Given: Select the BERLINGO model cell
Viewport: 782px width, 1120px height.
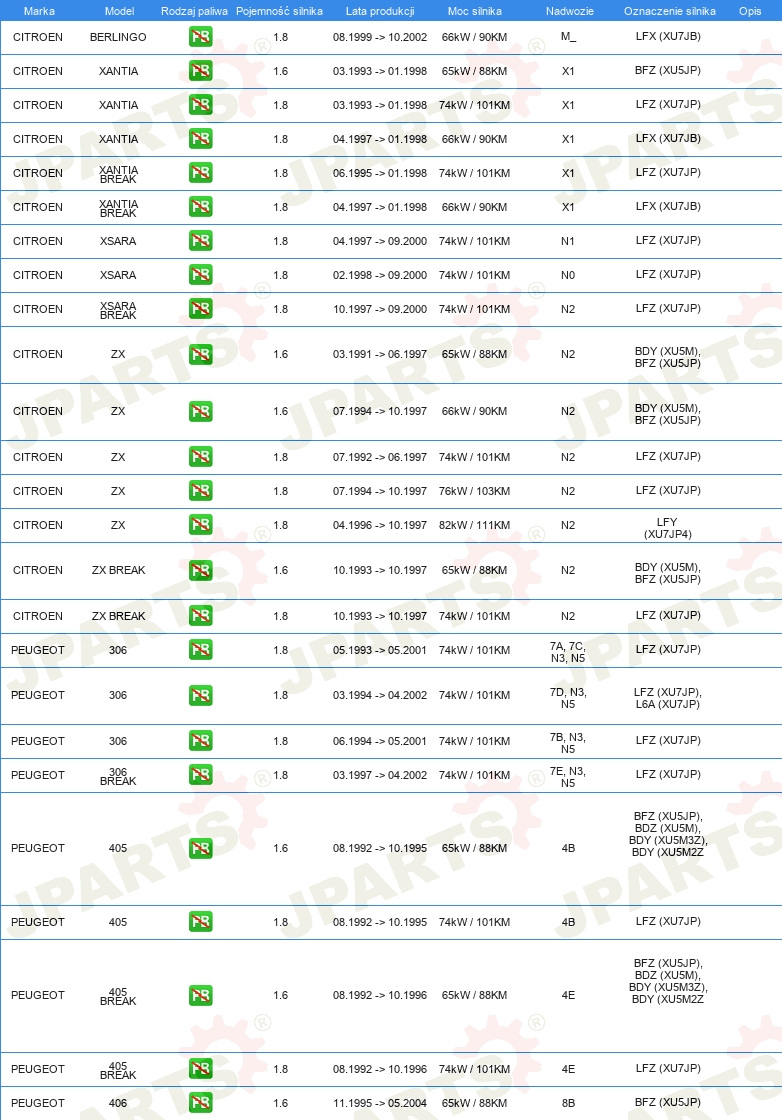Looking at the screenshot, I should [x=118, y=37].
